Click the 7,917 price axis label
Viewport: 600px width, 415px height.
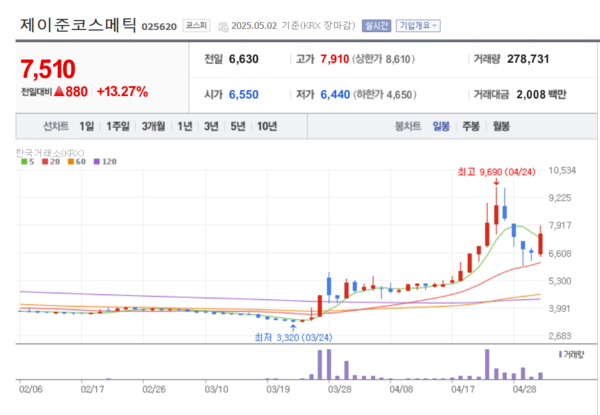point(560,225)
